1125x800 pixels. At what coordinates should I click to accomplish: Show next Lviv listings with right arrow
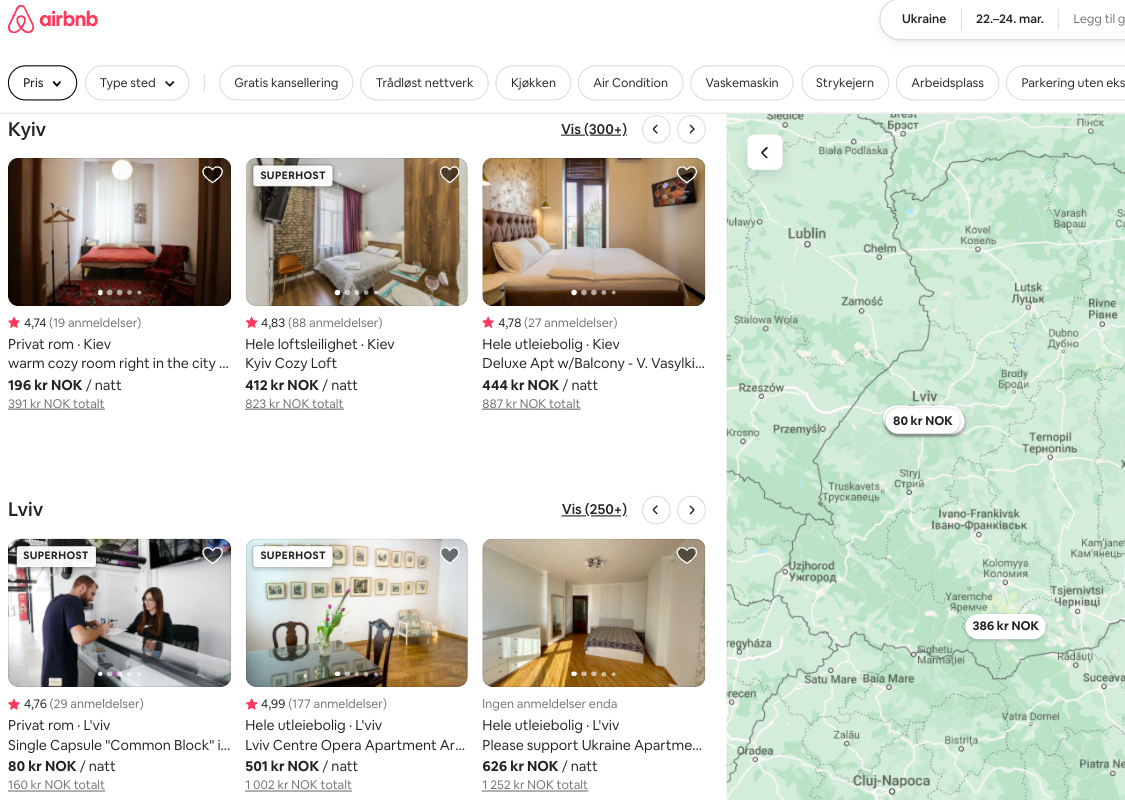coord(691,510)
